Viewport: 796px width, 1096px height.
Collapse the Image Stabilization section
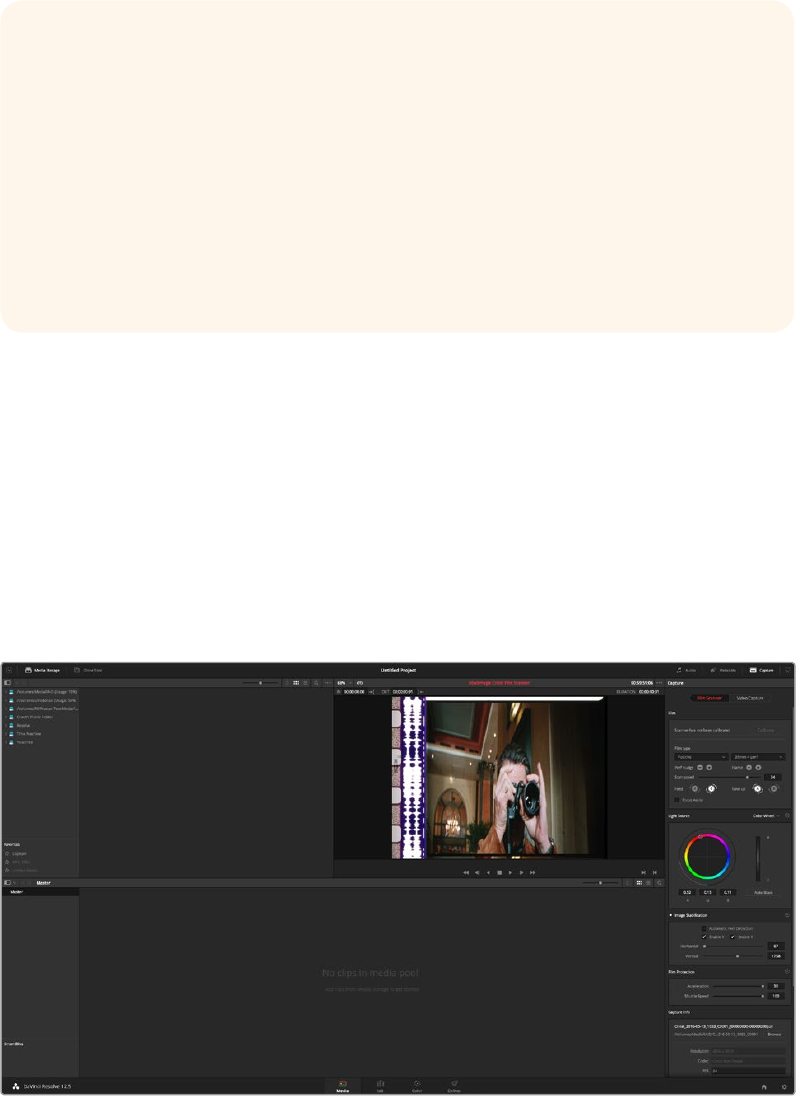click(x=671, y=915)
